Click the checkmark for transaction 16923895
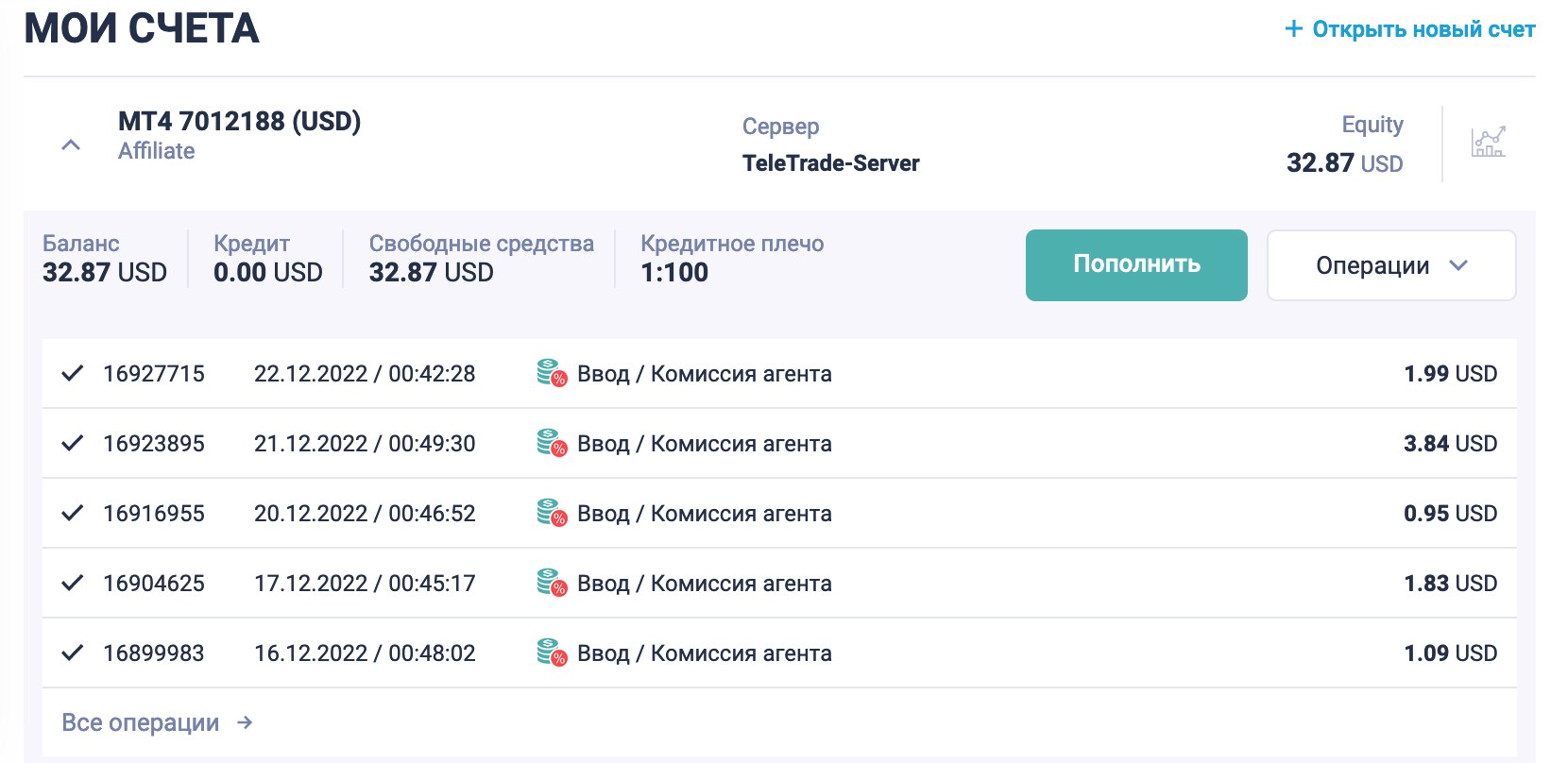Viewport: 1568px width, 763px height. [73, 443]
